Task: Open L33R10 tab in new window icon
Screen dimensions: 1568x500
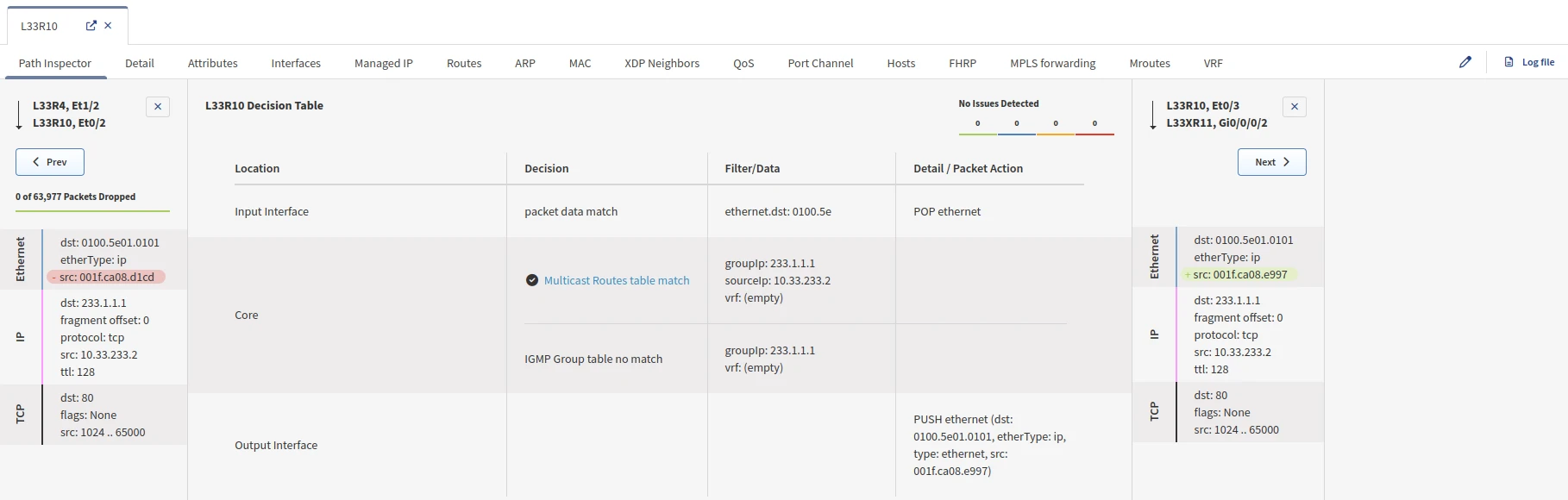Action: point(91,26)
